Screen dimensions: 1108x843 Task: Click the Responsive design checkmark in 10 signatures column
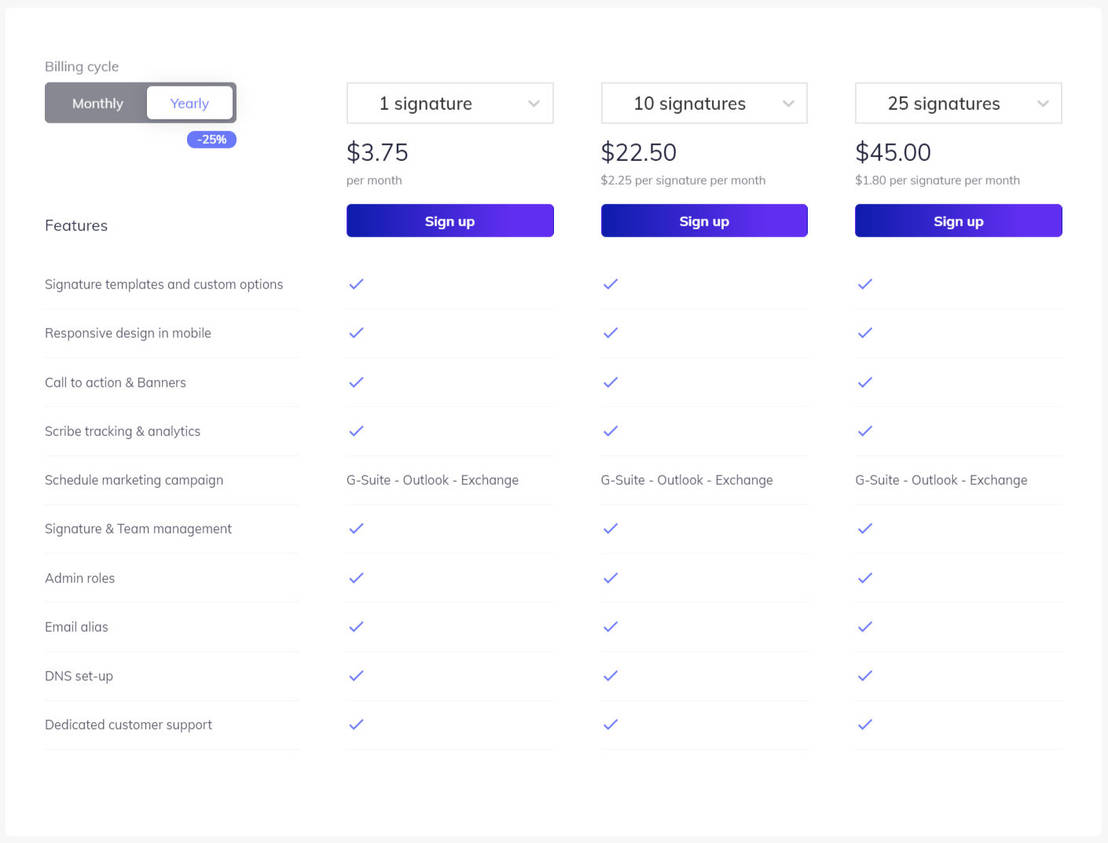click(610, 333)
